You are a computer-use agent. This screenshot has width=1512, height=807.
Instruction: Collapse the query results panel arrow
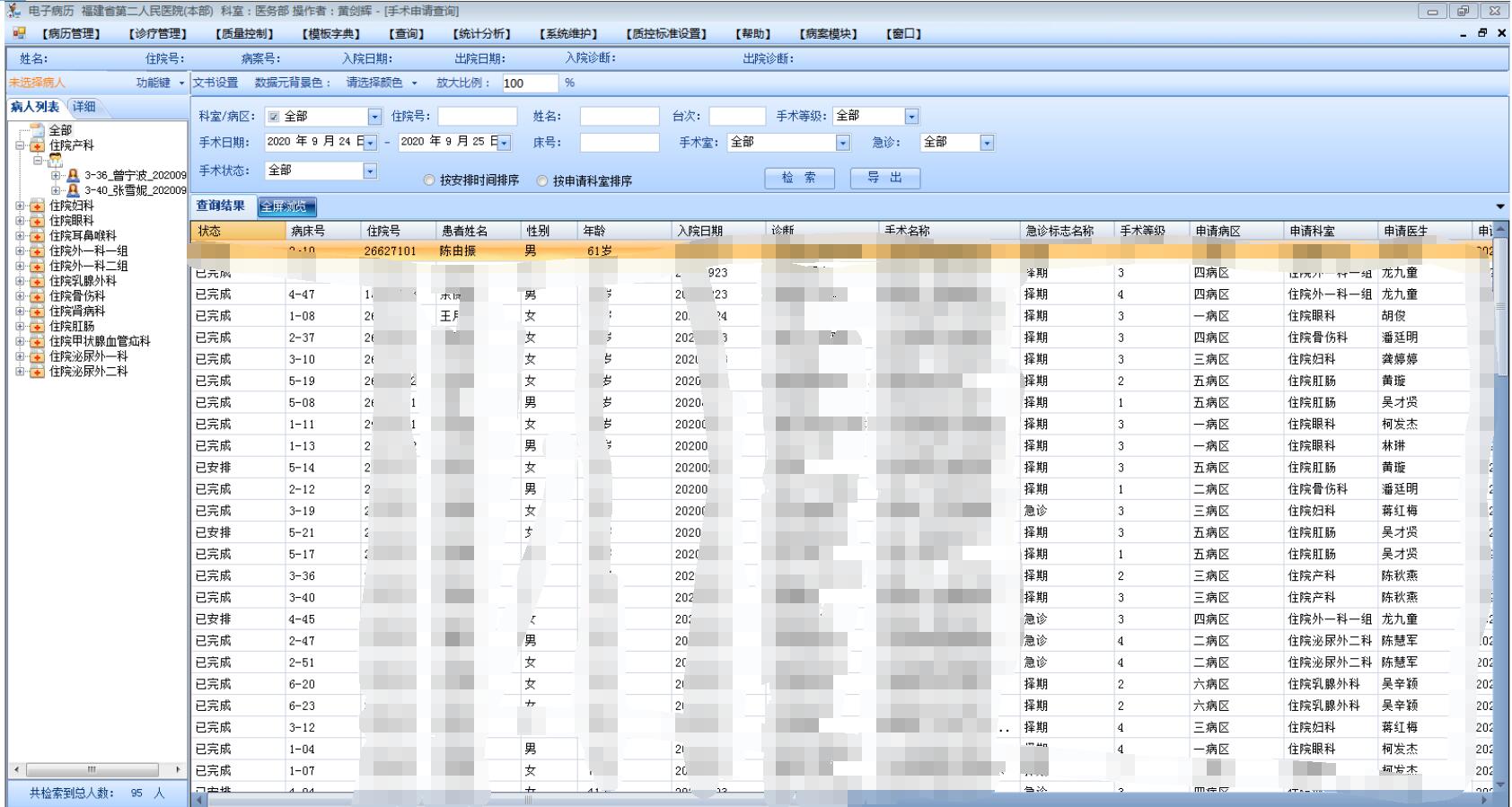click(x=1500, y=206)
